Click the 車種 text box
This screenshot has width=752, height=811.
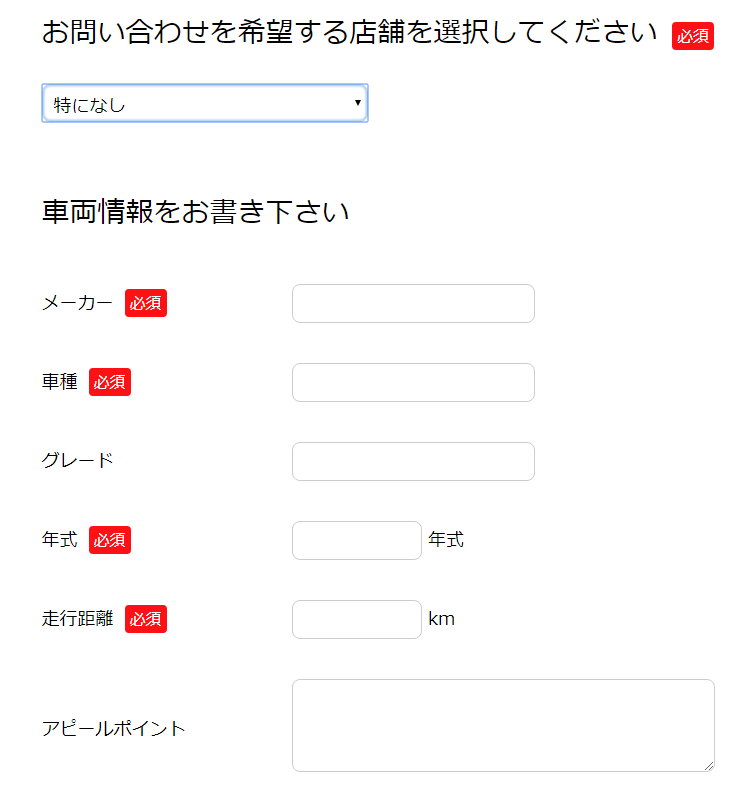coord(412,382)
